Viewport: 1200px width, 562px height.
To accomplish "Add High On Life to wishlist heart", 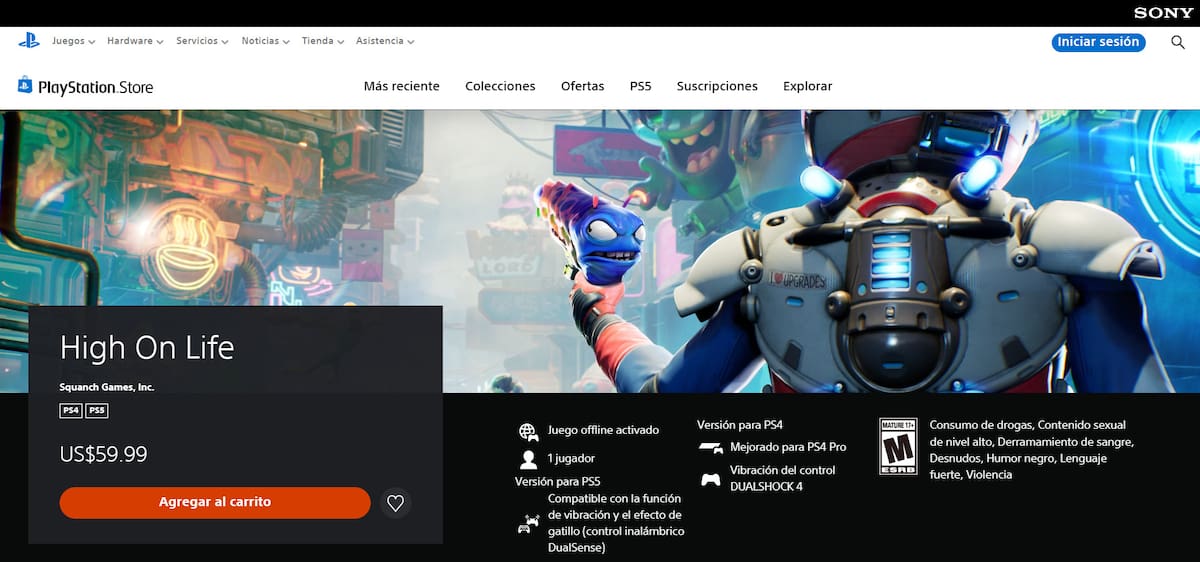I will click(395, 503).
